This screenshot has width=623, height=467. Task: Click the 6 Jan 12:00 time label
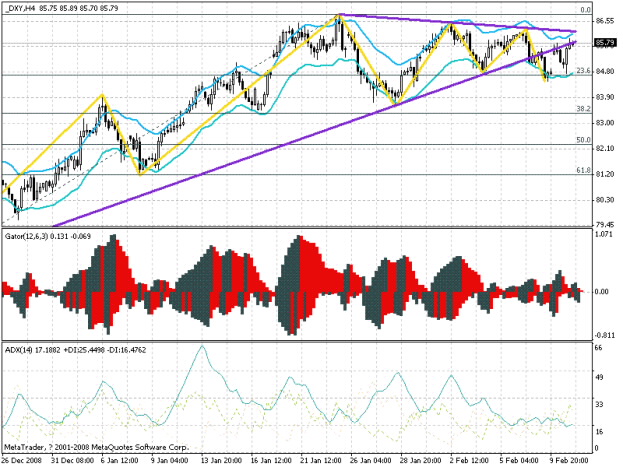pyautogui.click(x=120, y=460)
